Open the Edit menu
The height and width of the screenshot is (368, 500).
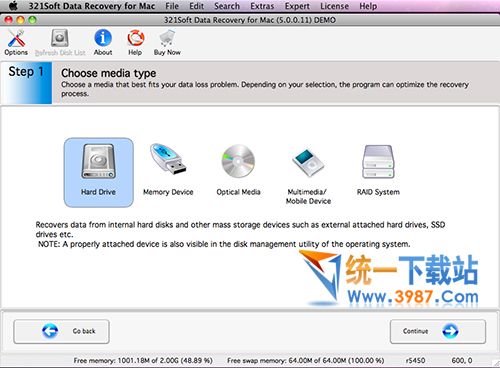click(x=196, y=6)
